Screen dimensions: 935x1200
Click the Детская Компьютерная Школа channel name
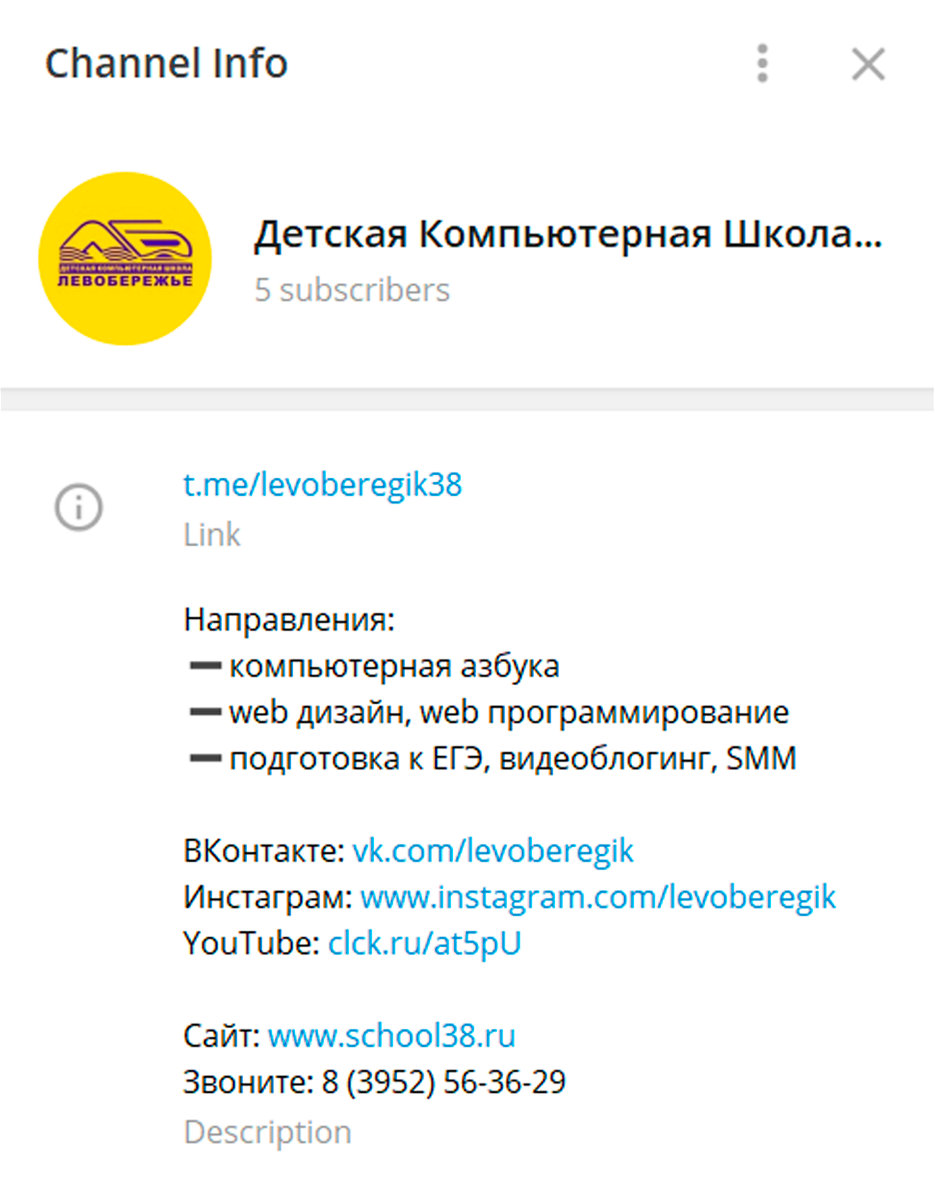(x=569, y=236)
